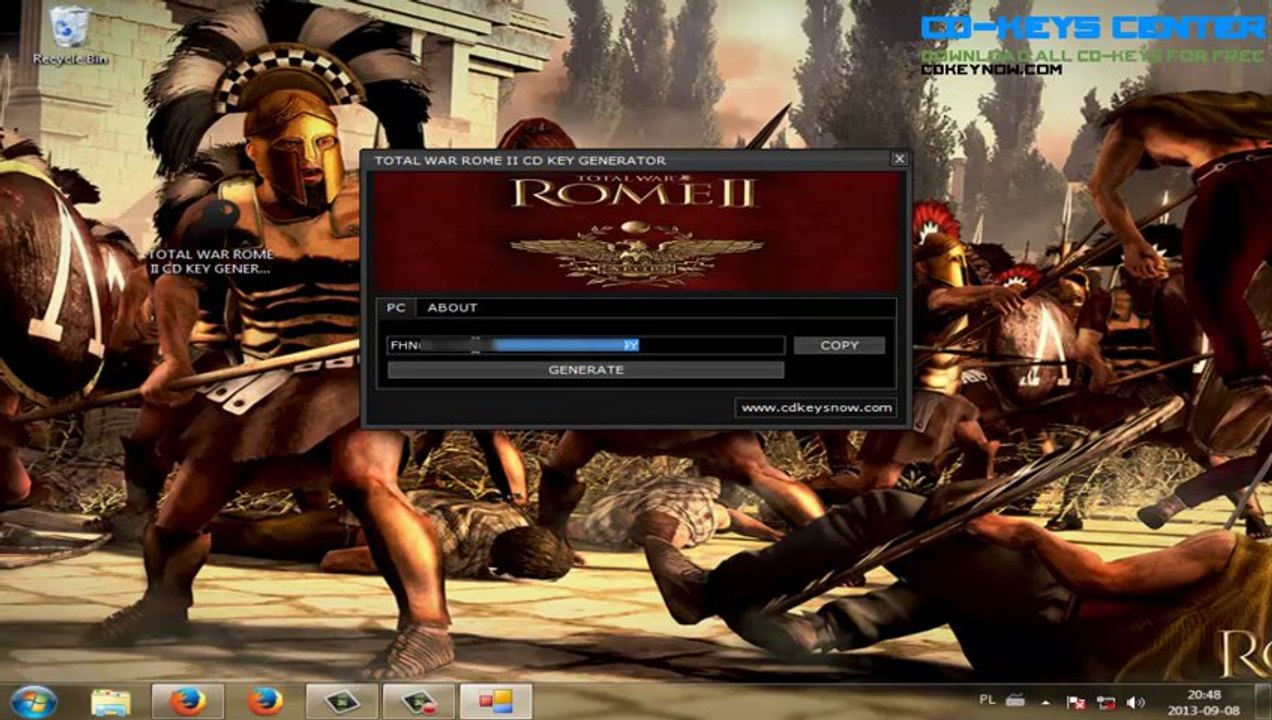Open Windows Explorer from the taskbar
The image size is (1272, 720).
pyautogui.click(x=111, y=702)
